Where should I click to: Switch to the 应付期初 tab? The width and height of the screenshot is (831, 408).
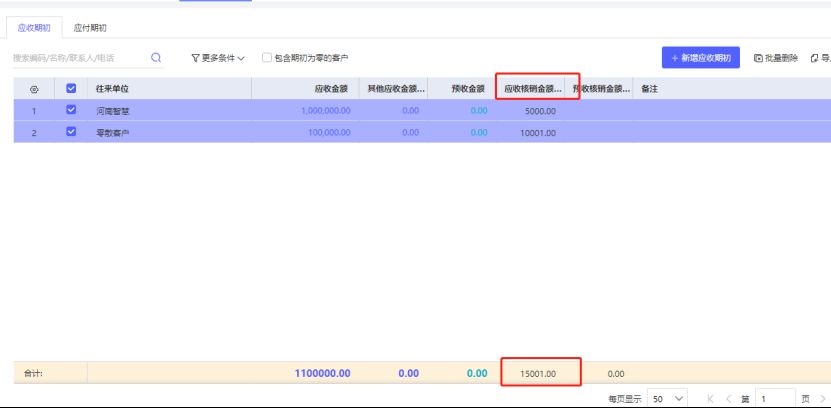90,27
